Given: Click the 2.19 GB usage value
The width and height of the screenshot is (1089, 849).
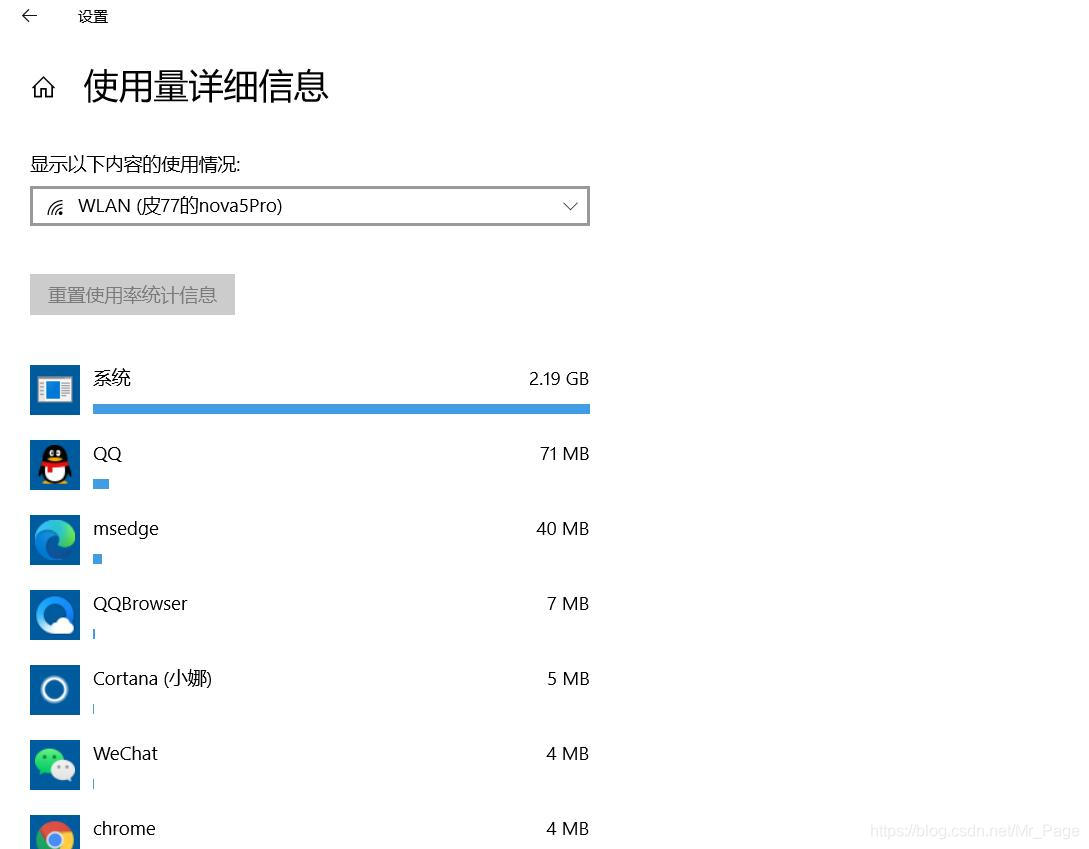Looking at the screenshot, I should [x=558, y=379].
